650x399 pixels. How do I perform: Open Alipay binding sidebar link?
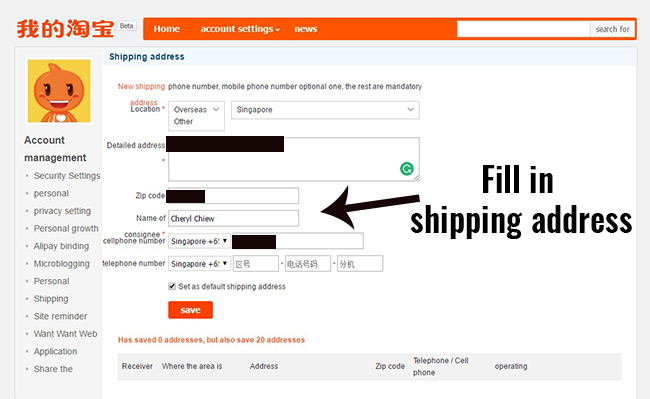click(61, 246)
